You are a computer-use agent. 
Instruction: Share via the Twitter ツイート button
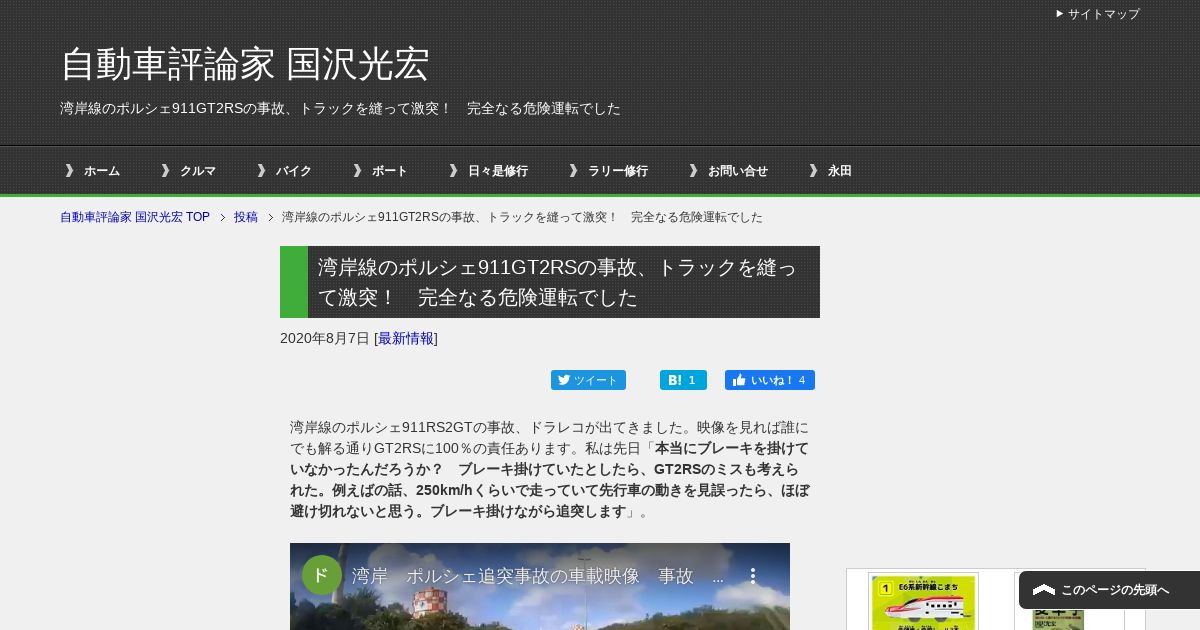[588, 380]
